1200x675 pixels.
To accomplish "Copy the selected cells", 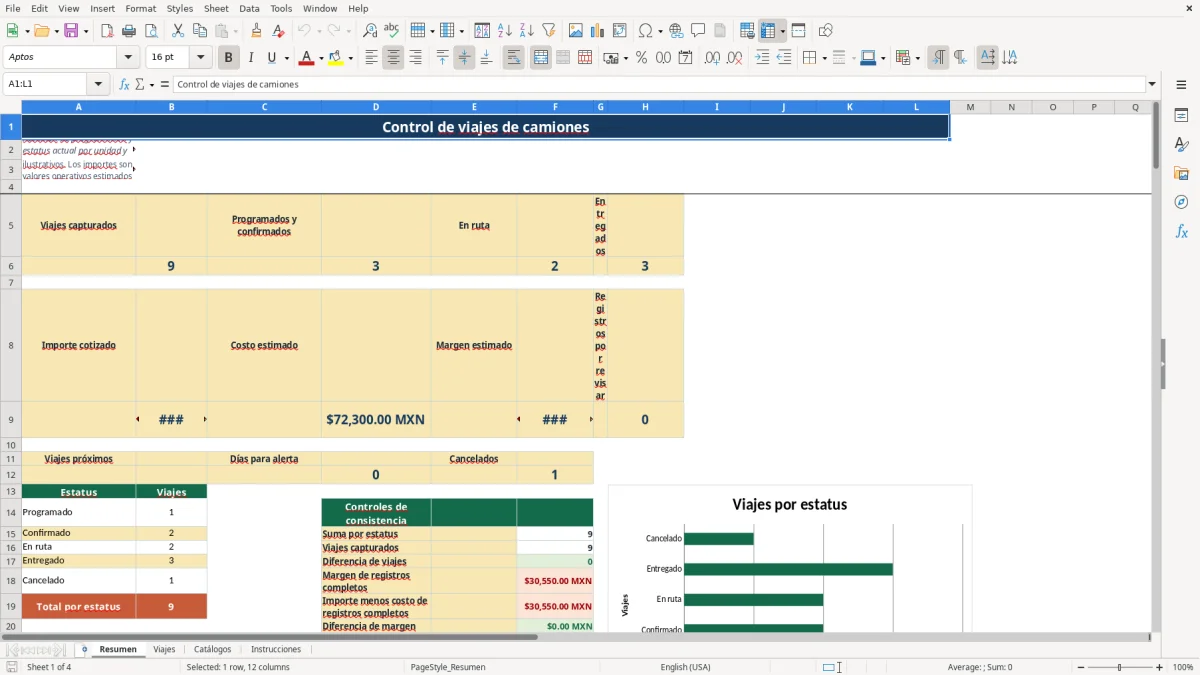I will click(x=200, y=31).
